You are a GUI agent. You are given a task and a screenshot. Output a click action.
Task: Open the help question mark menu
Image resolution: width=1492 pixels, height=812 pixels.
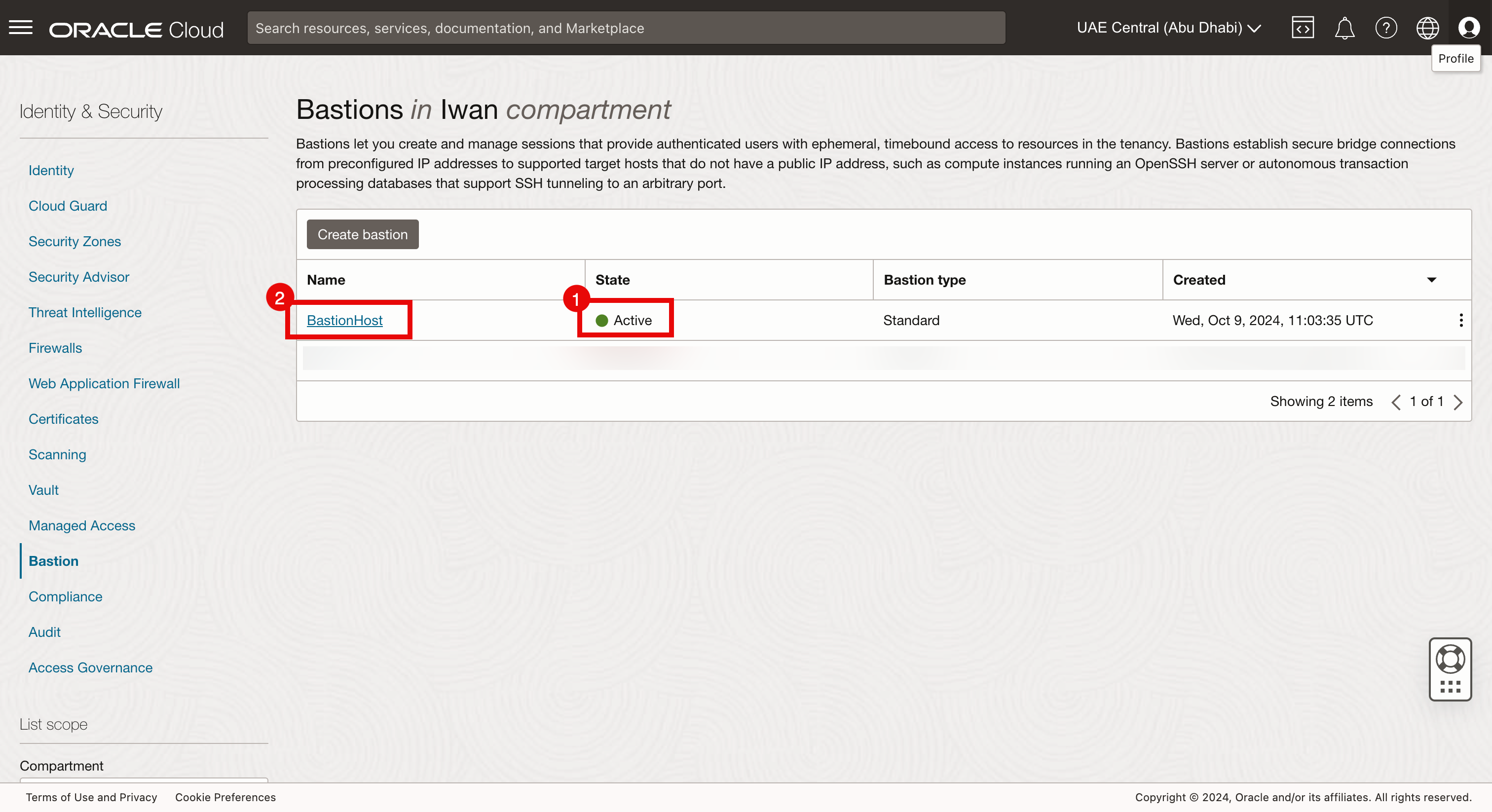coord(1385,28)
